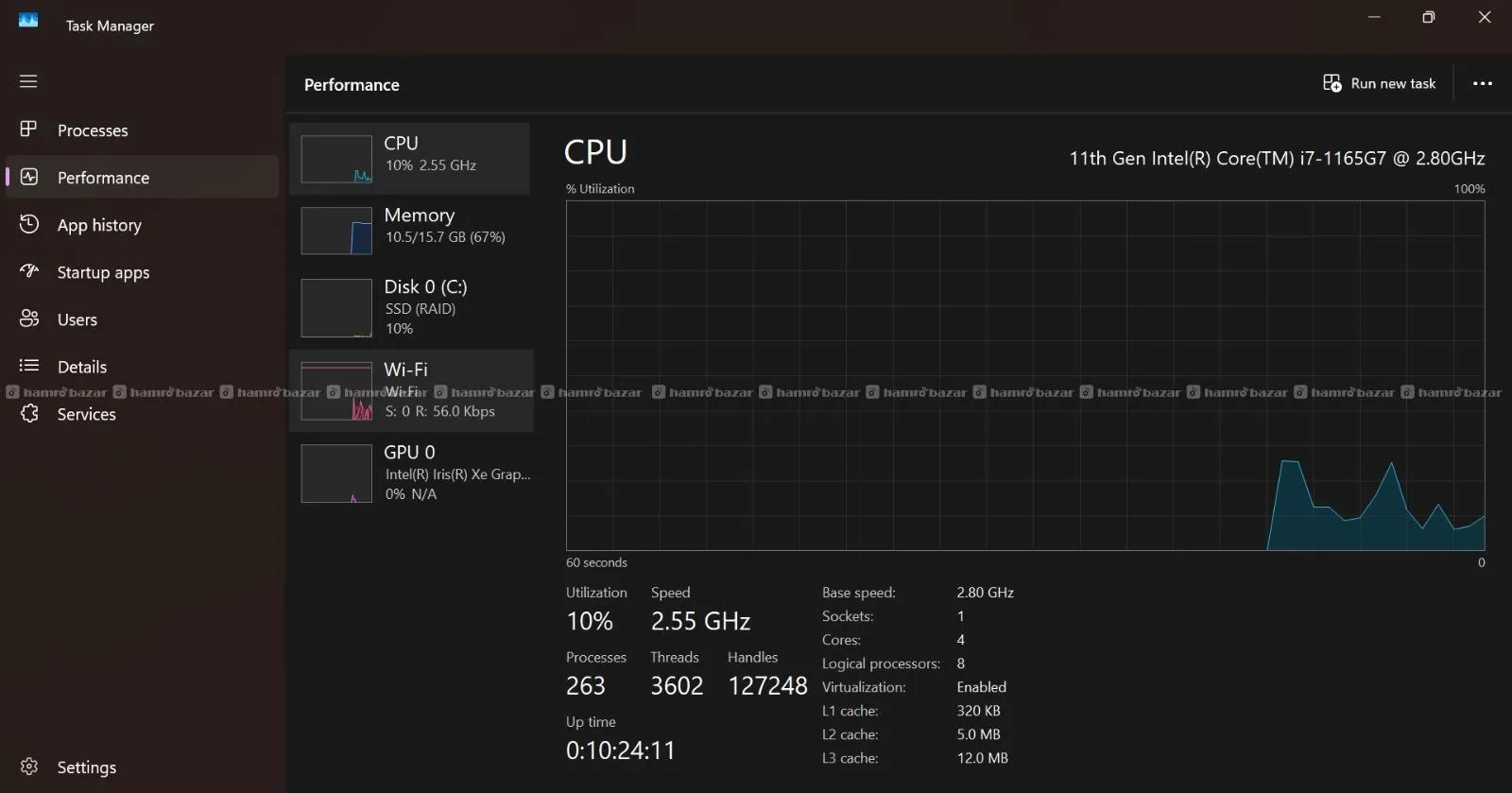The width and height of the screenshot is (1512, 793).
Task: Restore down the Task Manager window
Action: pos(1429,17)
